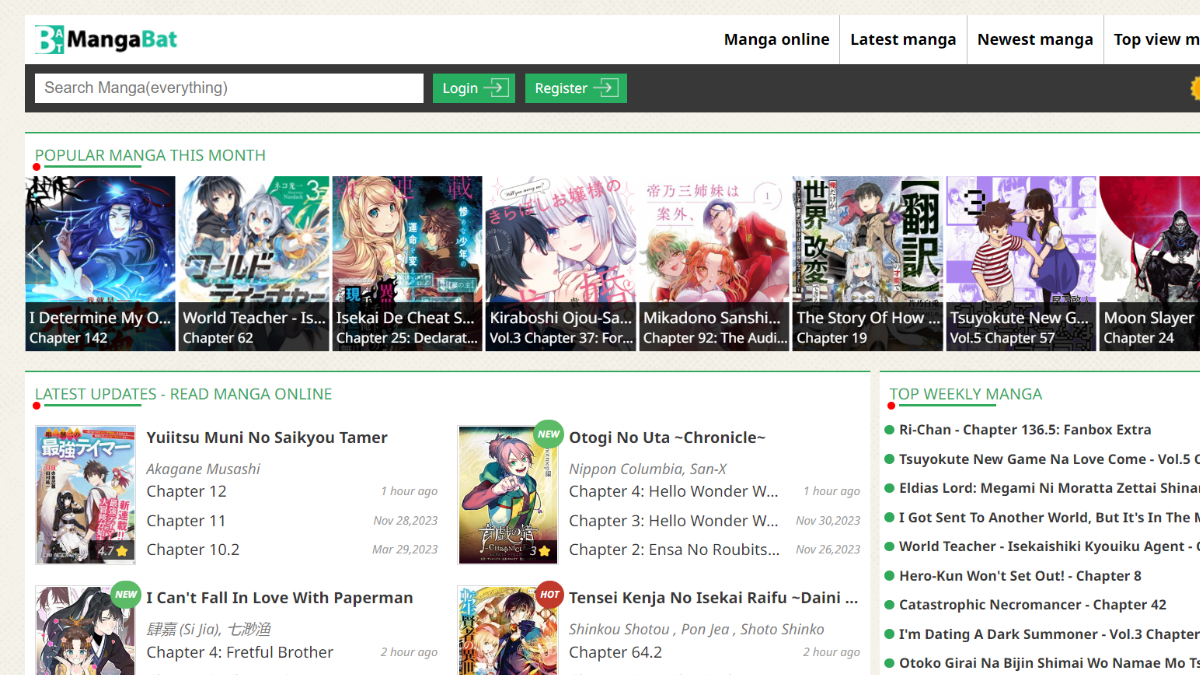Open the Moon Slayer cover thumbnail
The height and width of the screenshot is (675, 1200).
(x=1149, y=250)
